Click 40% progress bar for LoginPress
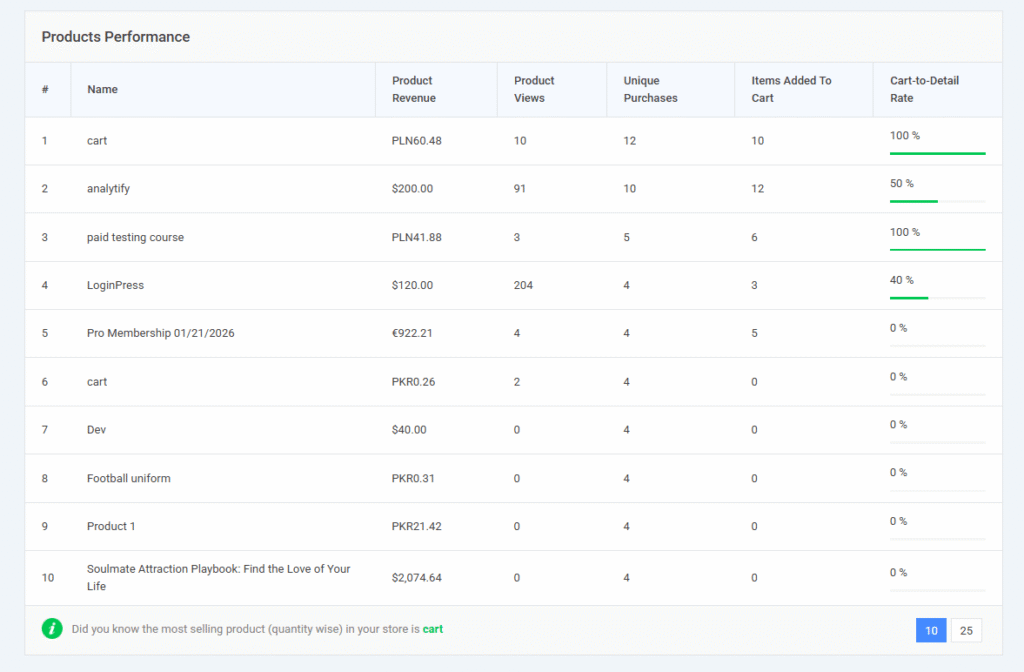The height and width of the screenshot is (672, 1024). pyautogui.click(x=937, y=298)
